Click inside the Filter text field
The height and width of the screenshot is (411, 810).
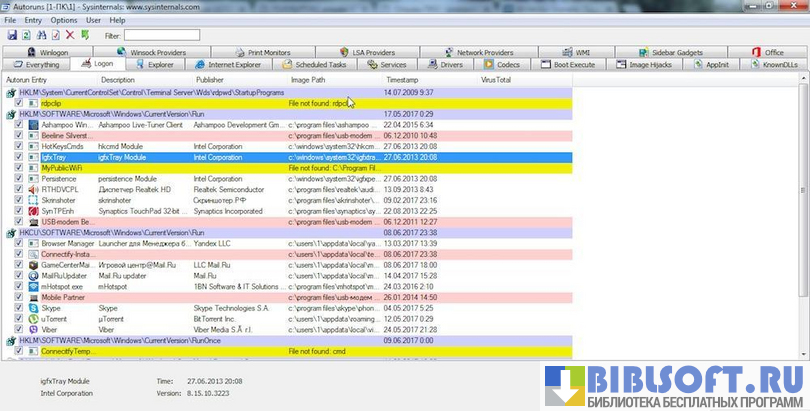click(x=161, y=35)
